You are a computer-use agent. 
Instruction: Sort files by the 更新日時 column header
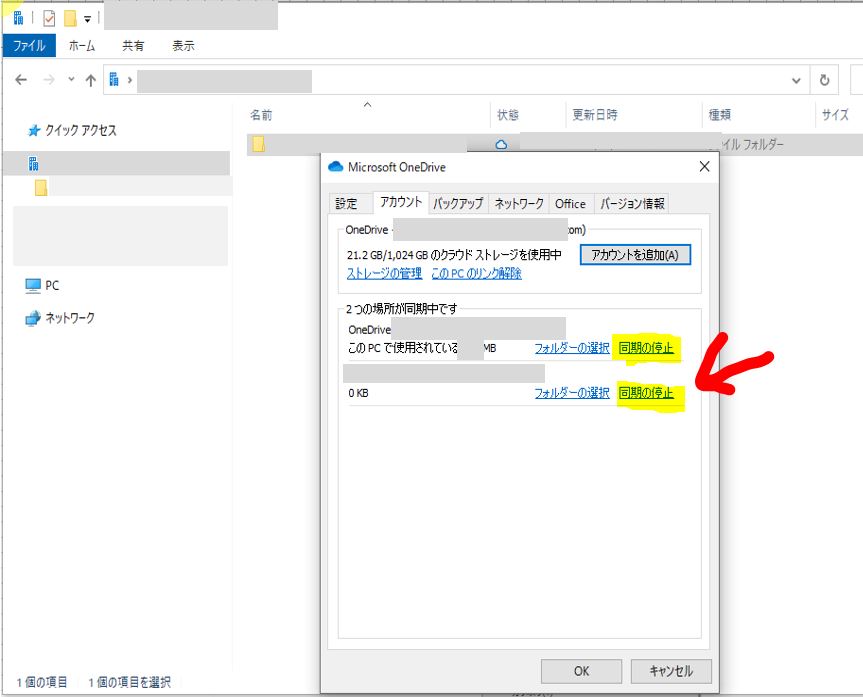click(x=594, y=115)
